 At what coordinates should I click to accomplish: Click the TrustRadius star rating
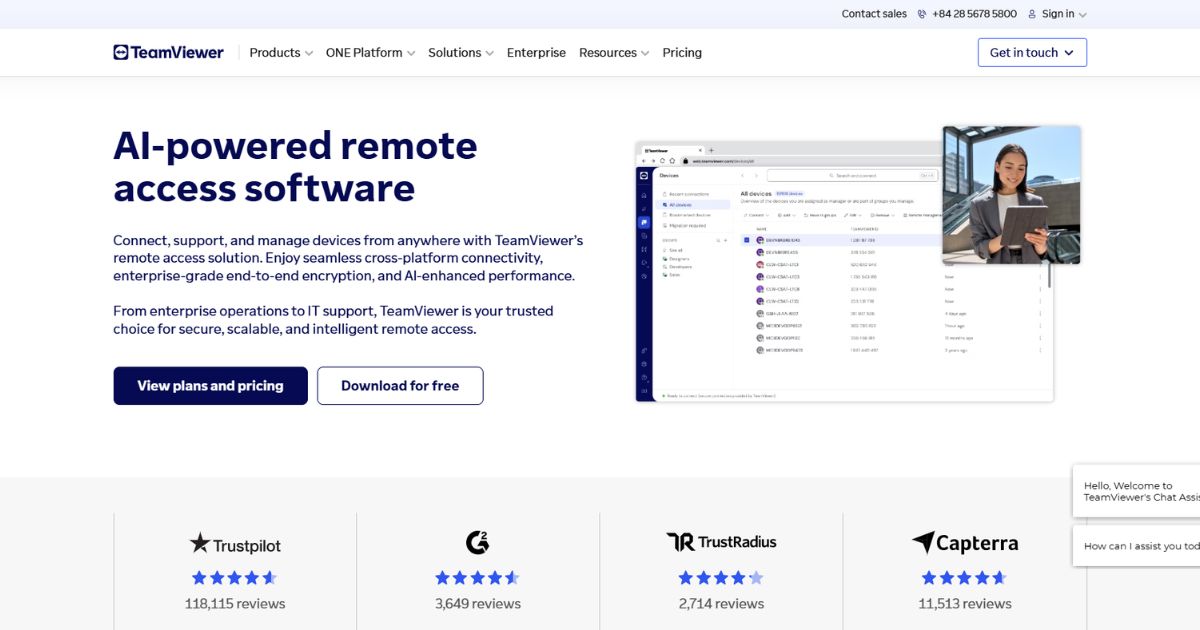(721, 577)
